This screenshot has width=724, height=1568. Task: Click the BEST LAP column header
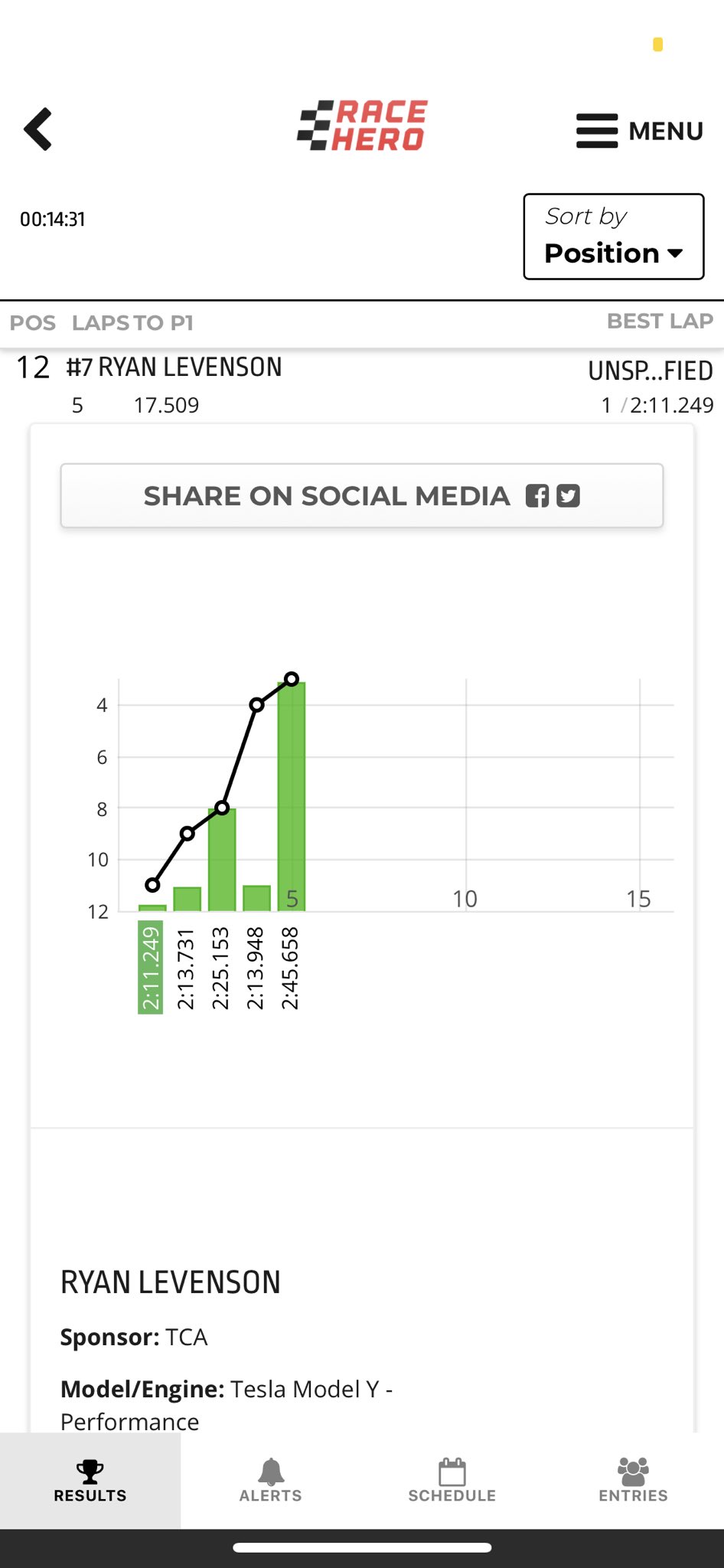pos(660,322)
